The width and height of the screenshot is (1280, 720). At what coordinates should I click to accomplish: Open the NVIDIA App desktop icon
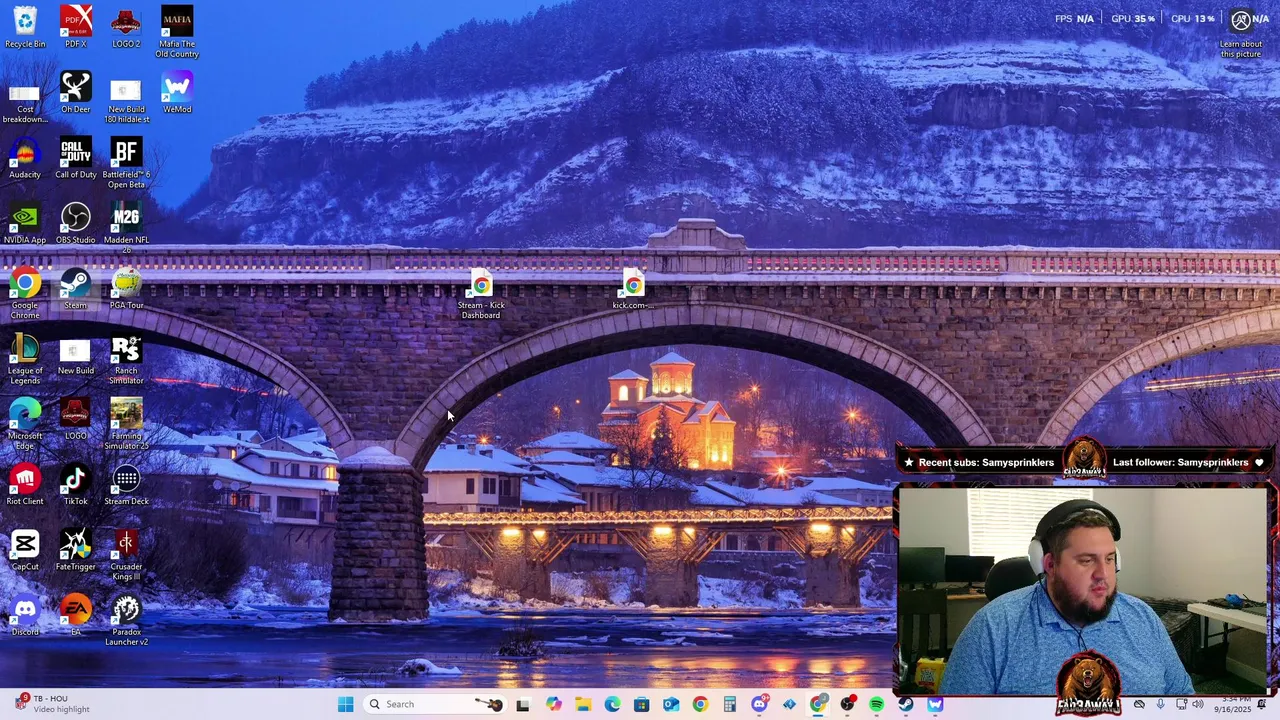pos(25,223)
